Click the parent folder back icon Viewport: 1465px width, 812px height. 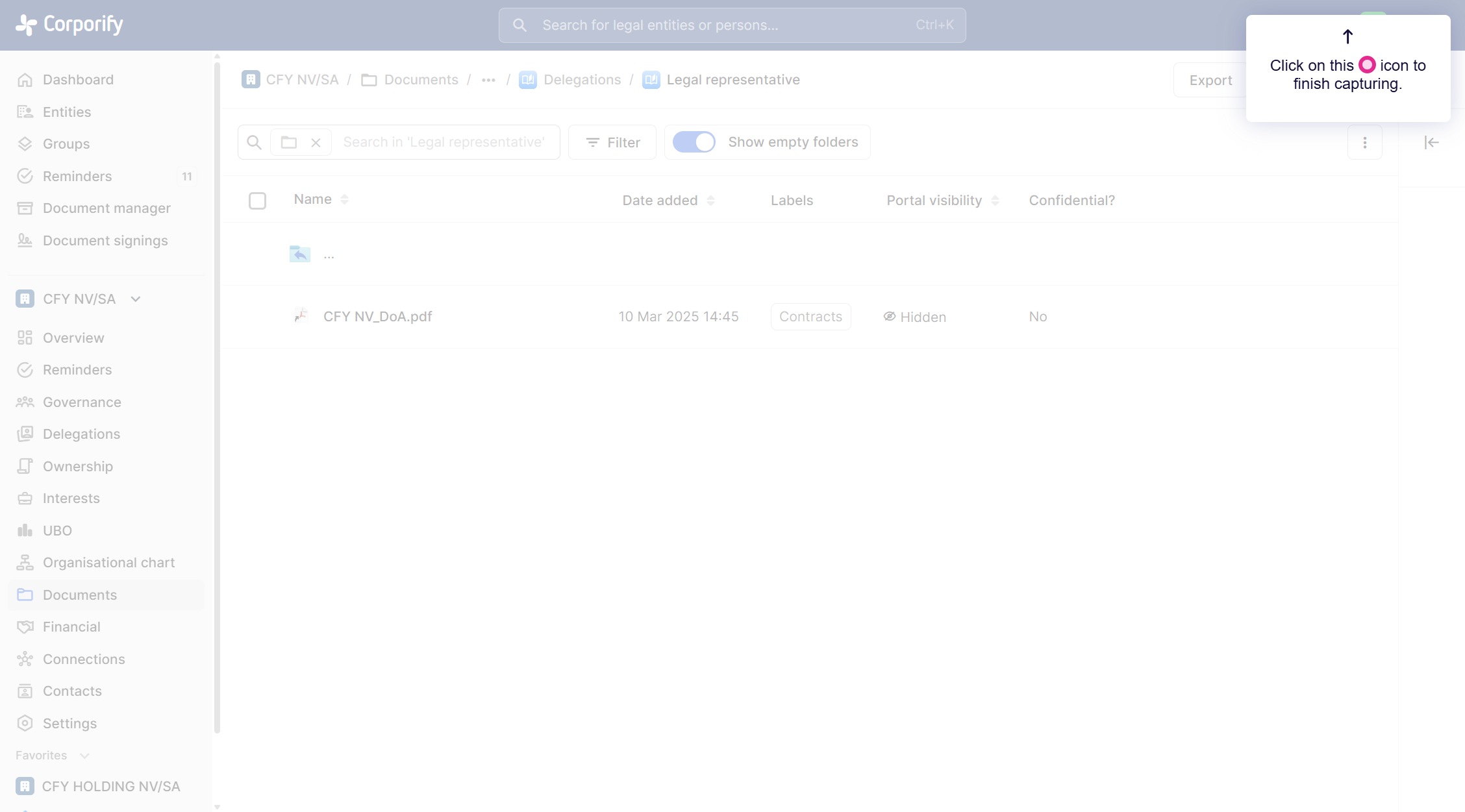click(299, 254)
